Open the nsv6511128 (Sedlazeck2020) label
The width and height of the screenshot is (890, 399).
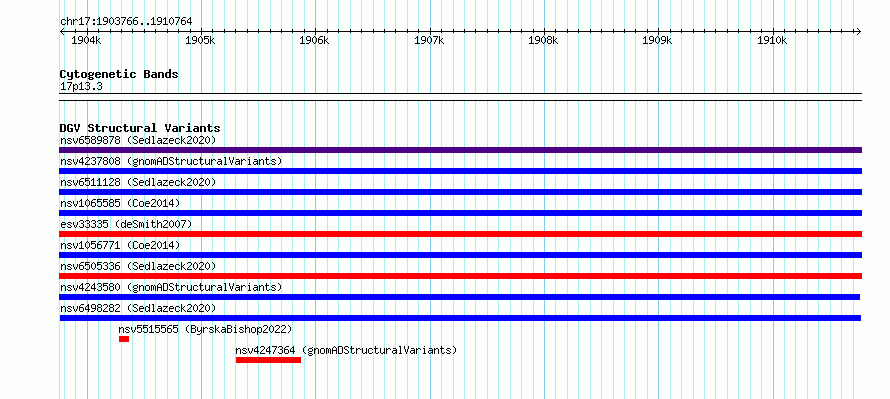138,182
